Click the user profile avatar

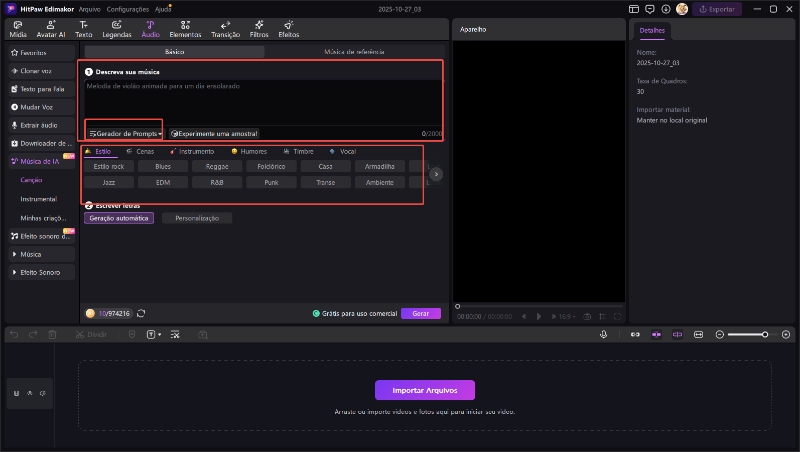click(682, 9)
